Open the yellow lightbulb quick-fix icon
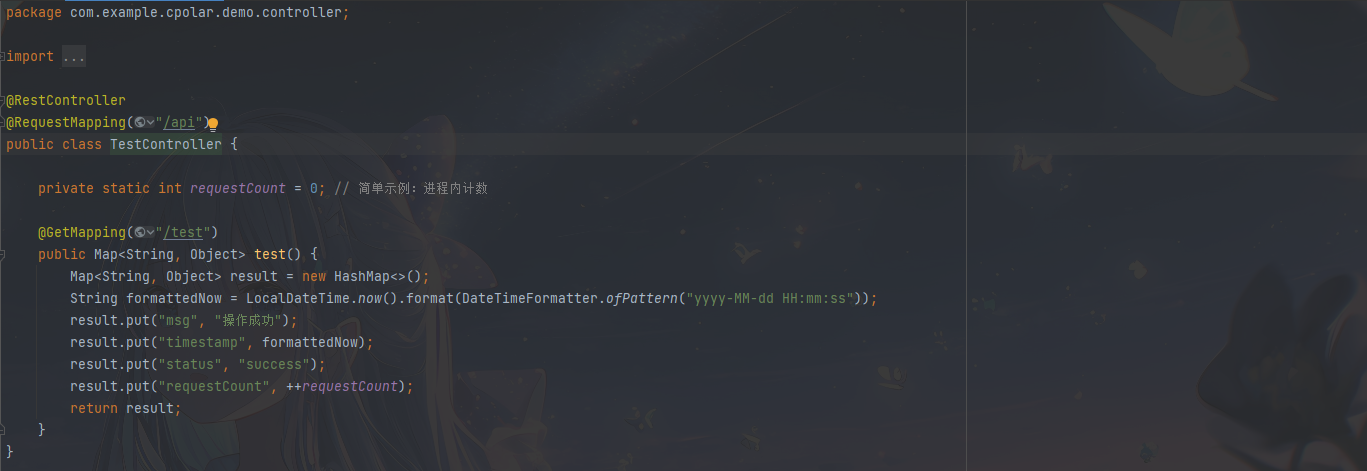Screen dimensions: 1367x471 [212, 123]
